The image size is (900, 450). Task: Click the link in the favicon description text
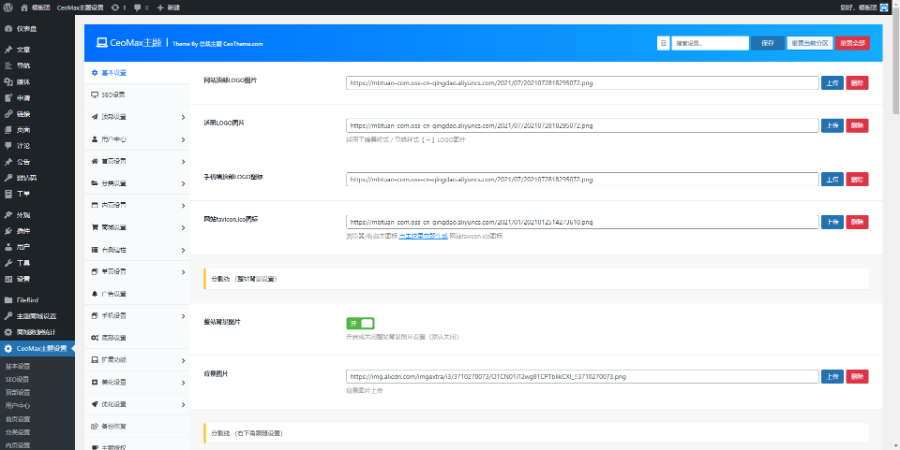tap(423, 236)
